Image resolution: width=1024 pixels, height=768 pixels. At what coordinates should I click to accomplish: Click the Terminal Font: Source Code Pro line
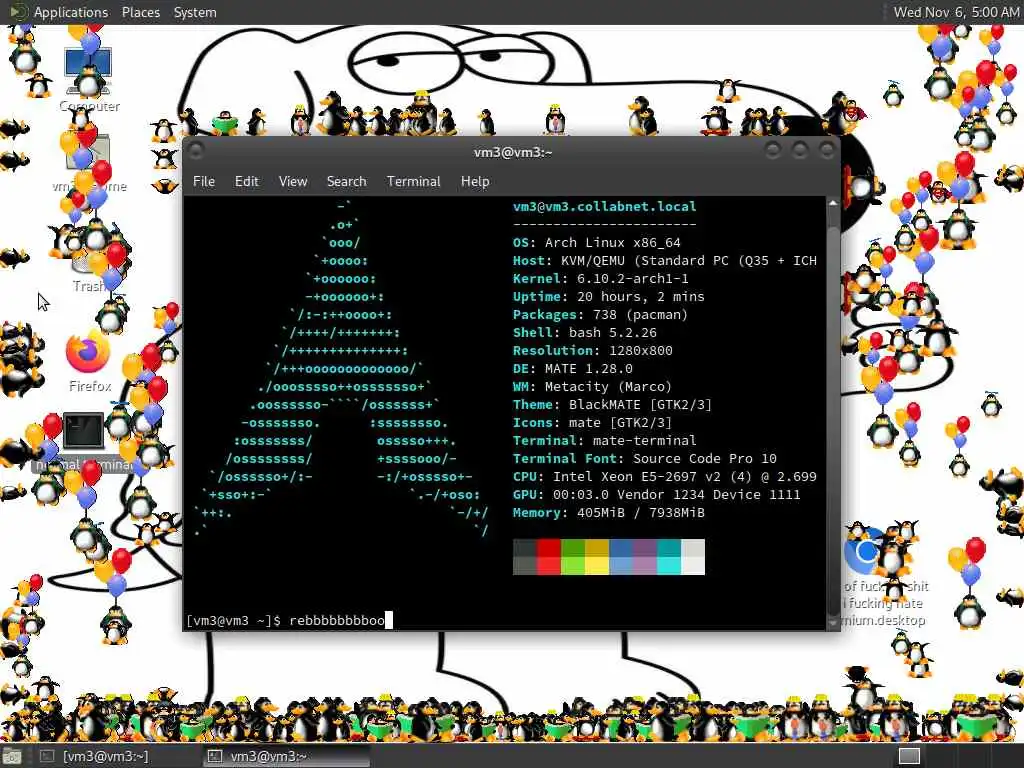tap(645, 458)
